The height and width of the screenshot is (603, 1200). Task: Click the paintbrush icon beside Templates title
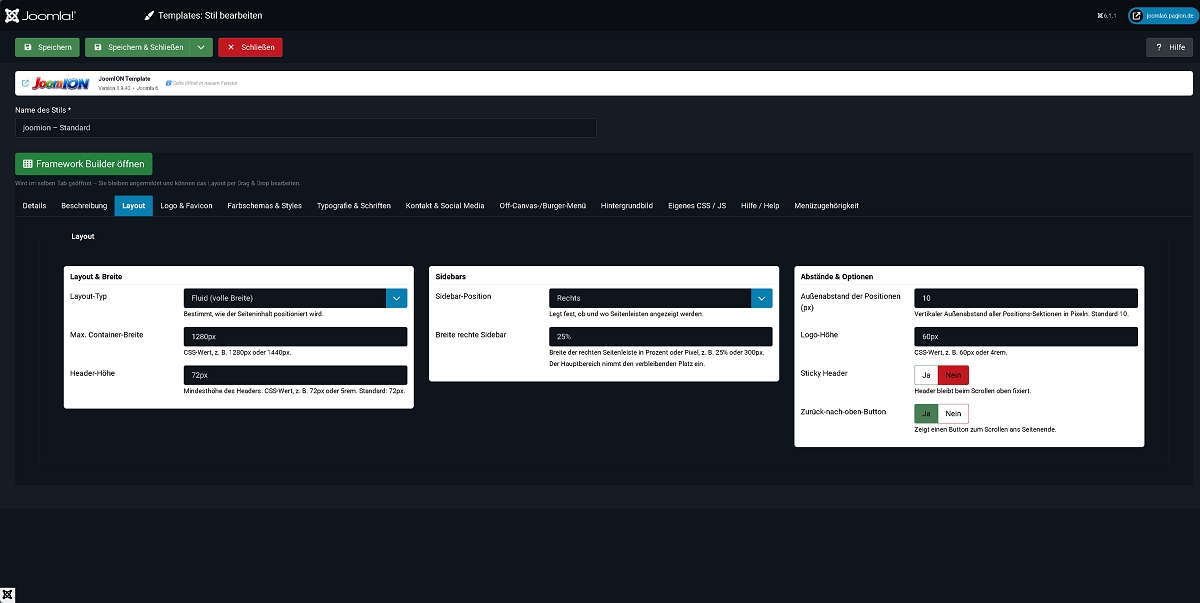pos(149,16)
